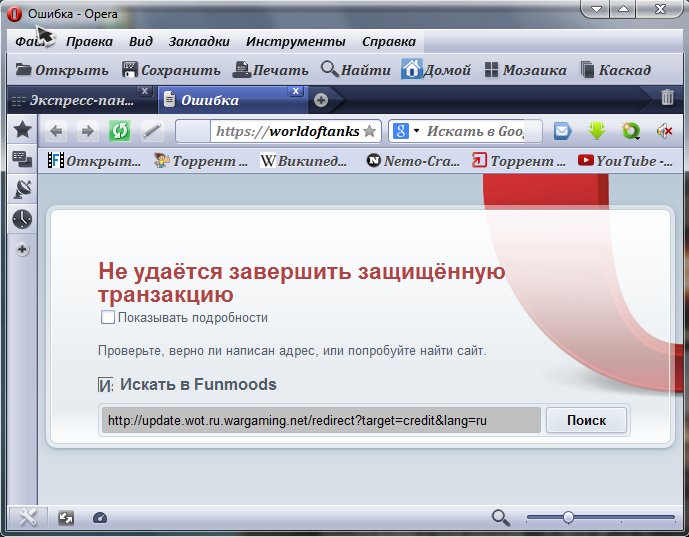Adjust the zoom slider handle
689x537 pixels.
click(568, 517)
